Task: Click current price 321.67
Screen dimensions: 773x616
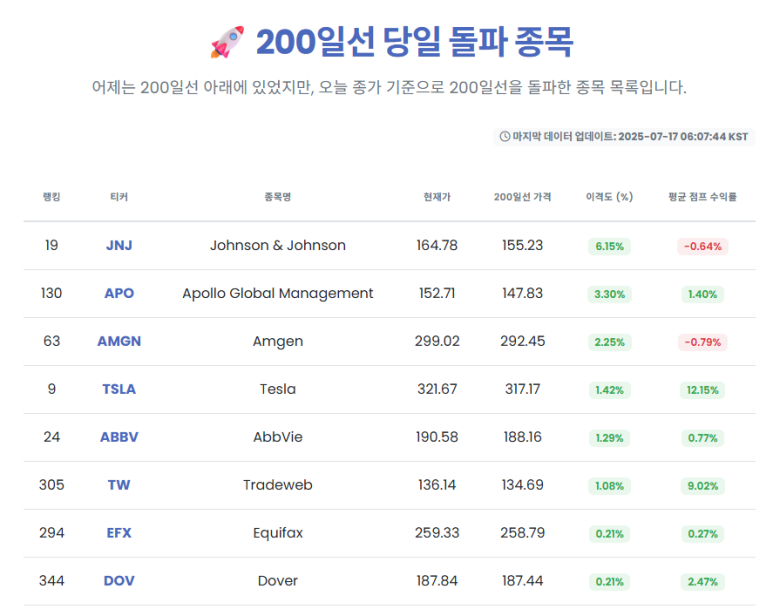Action: coord(437,389)
